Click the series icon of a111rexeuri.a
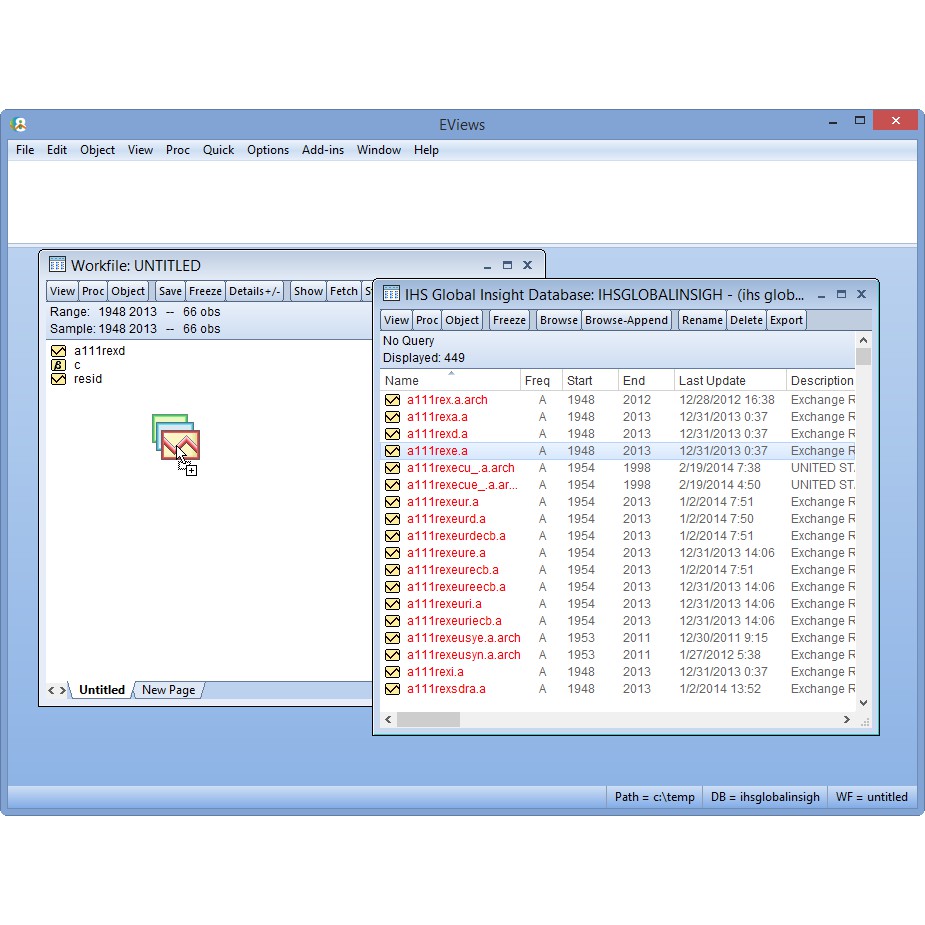This screenshot has width=925, height=925. 392,604
